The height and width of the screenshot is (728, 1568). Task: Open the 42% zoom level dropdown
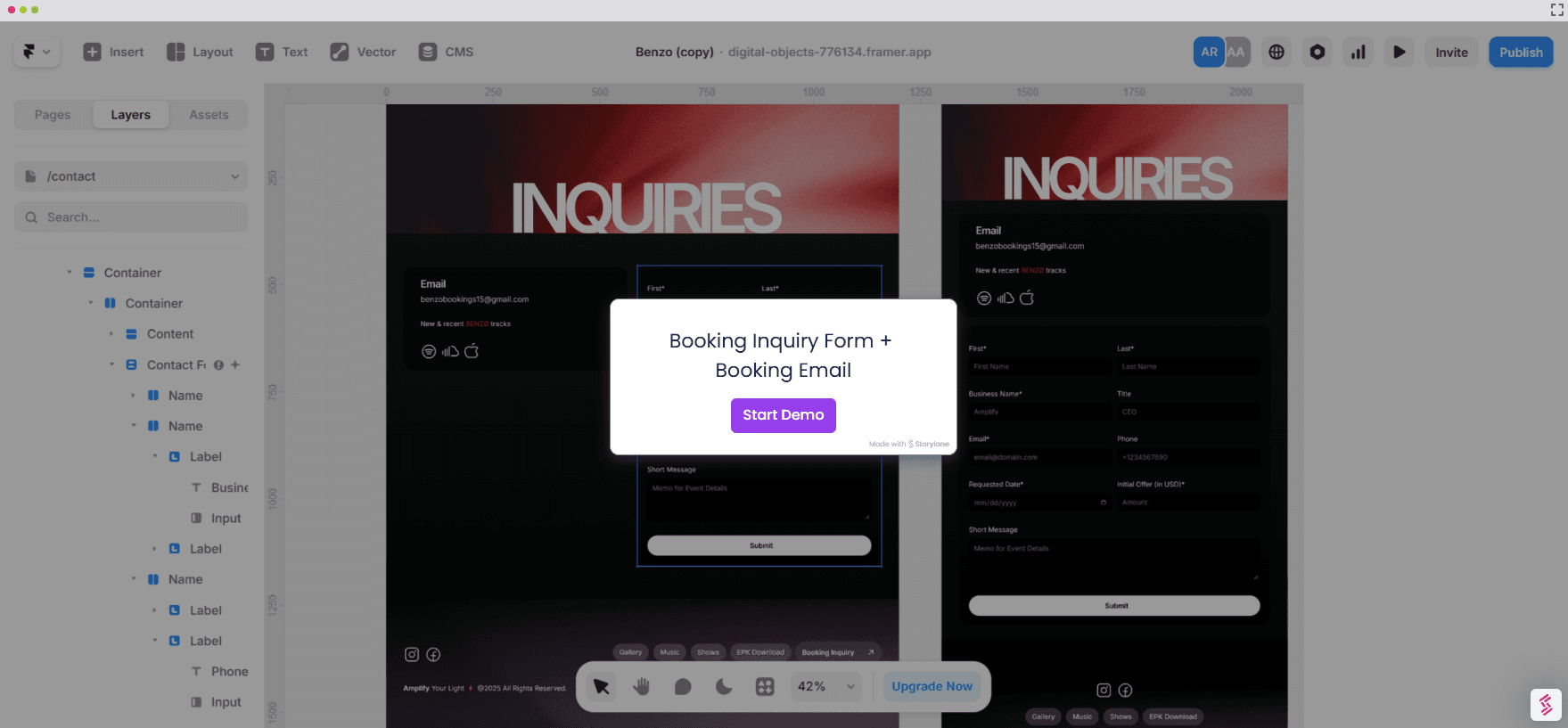pyautogui.click(x=826, y=686)
